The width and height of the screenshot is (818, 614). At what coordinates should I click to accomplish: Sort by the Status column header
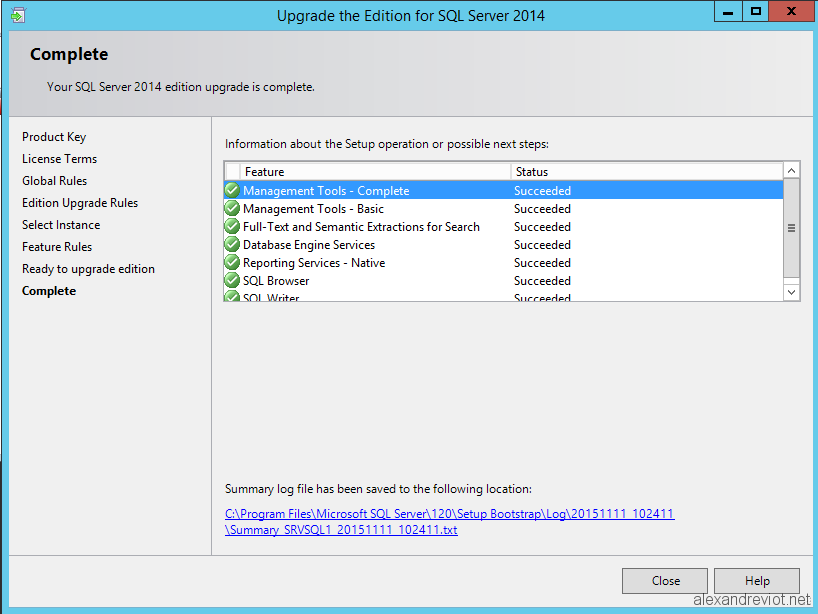tap(647, 172)
